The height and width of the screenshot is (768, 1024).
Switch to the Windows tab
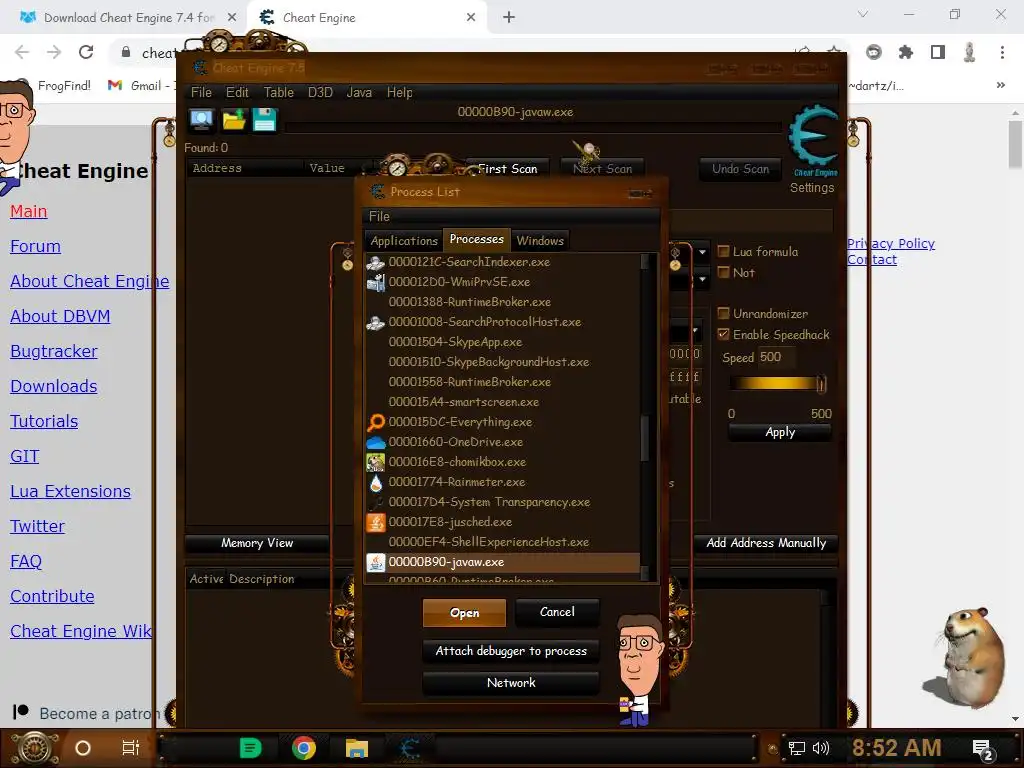tap(539, 241)
